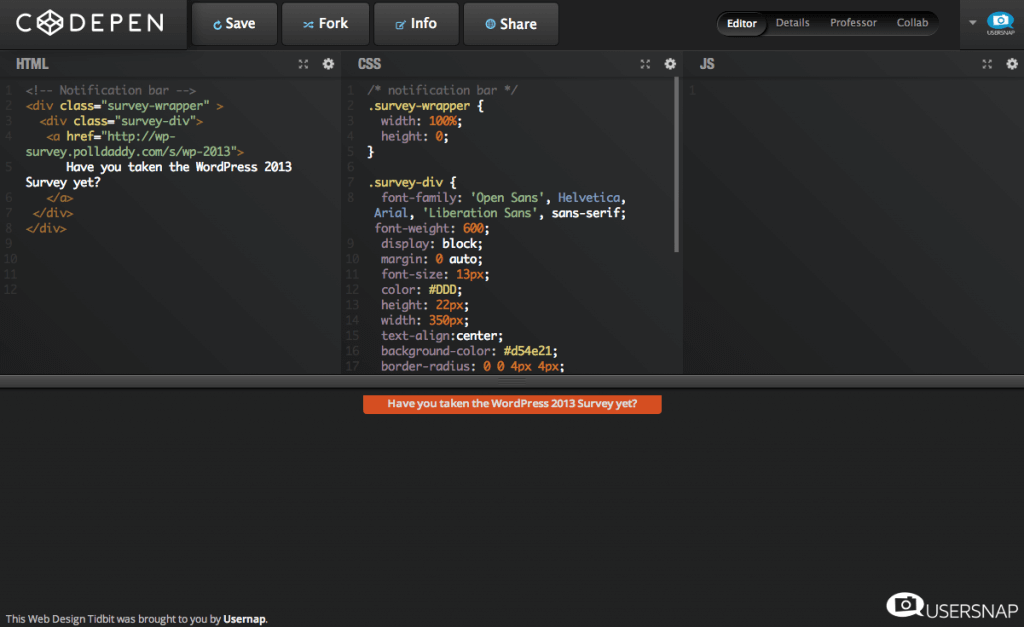Click the href polldaddy URL line in HTML
1024x627 pixels.
tap(135, 144)
